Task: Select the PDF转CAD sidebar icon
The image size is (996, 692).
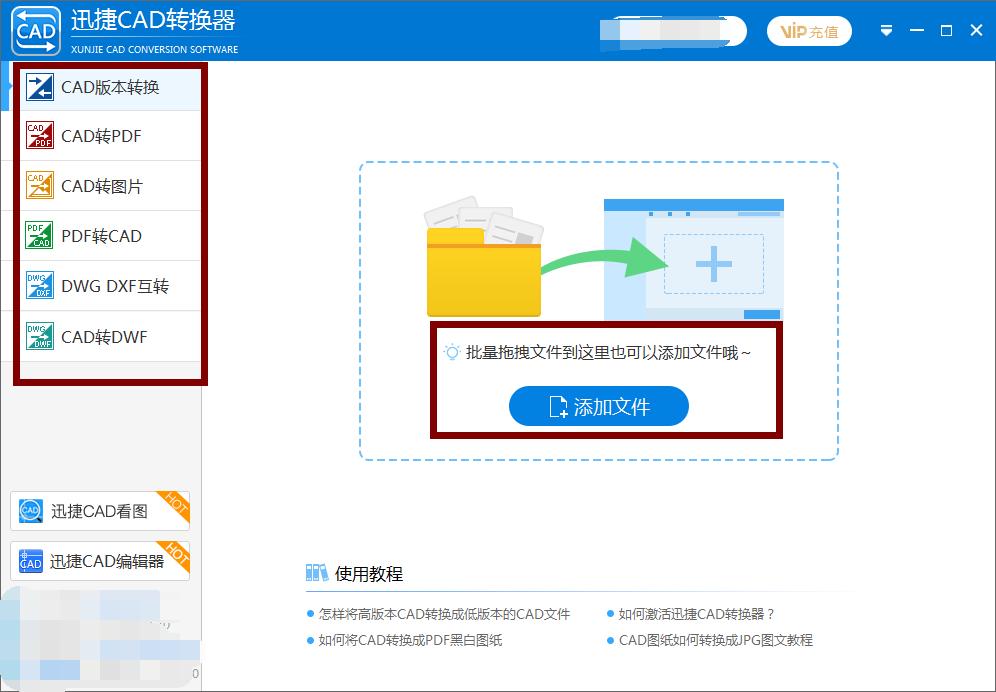Action: point(40,236)
